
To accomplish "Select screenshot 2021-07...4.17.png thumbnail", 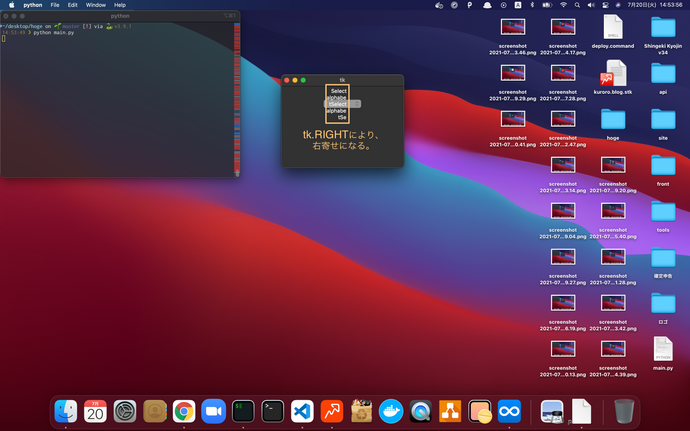I will [x=563, y=27].
